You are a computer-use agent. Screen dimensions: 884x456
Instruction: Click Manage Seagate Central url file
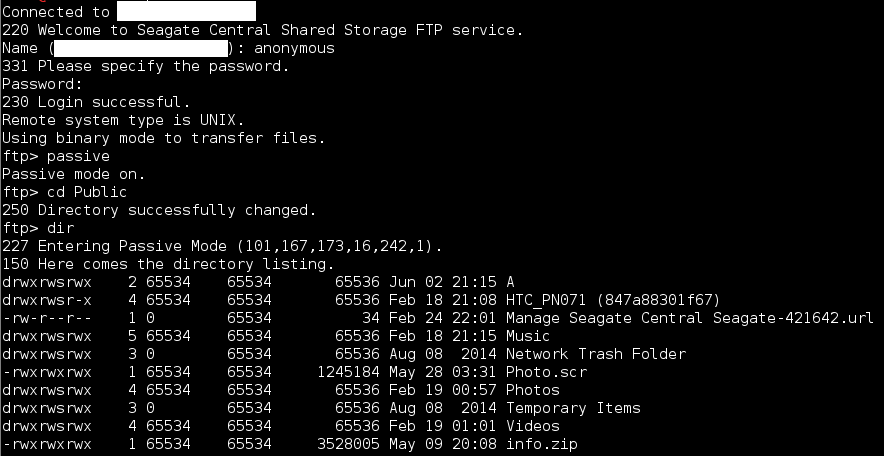pos(689,318)
